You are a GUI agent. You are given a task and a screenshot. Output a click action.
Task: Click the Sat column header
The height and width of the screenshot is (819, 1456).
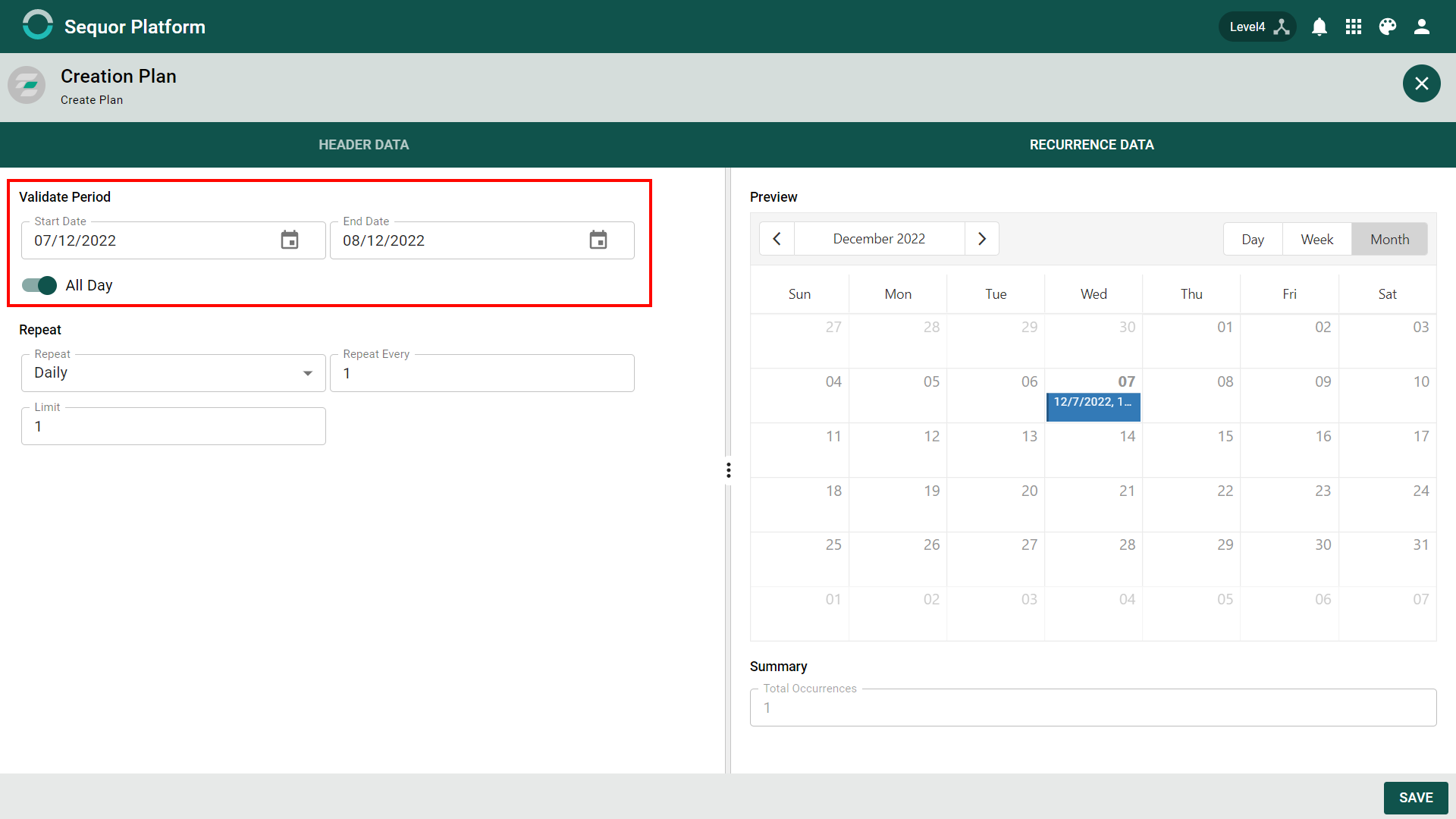1388,294
